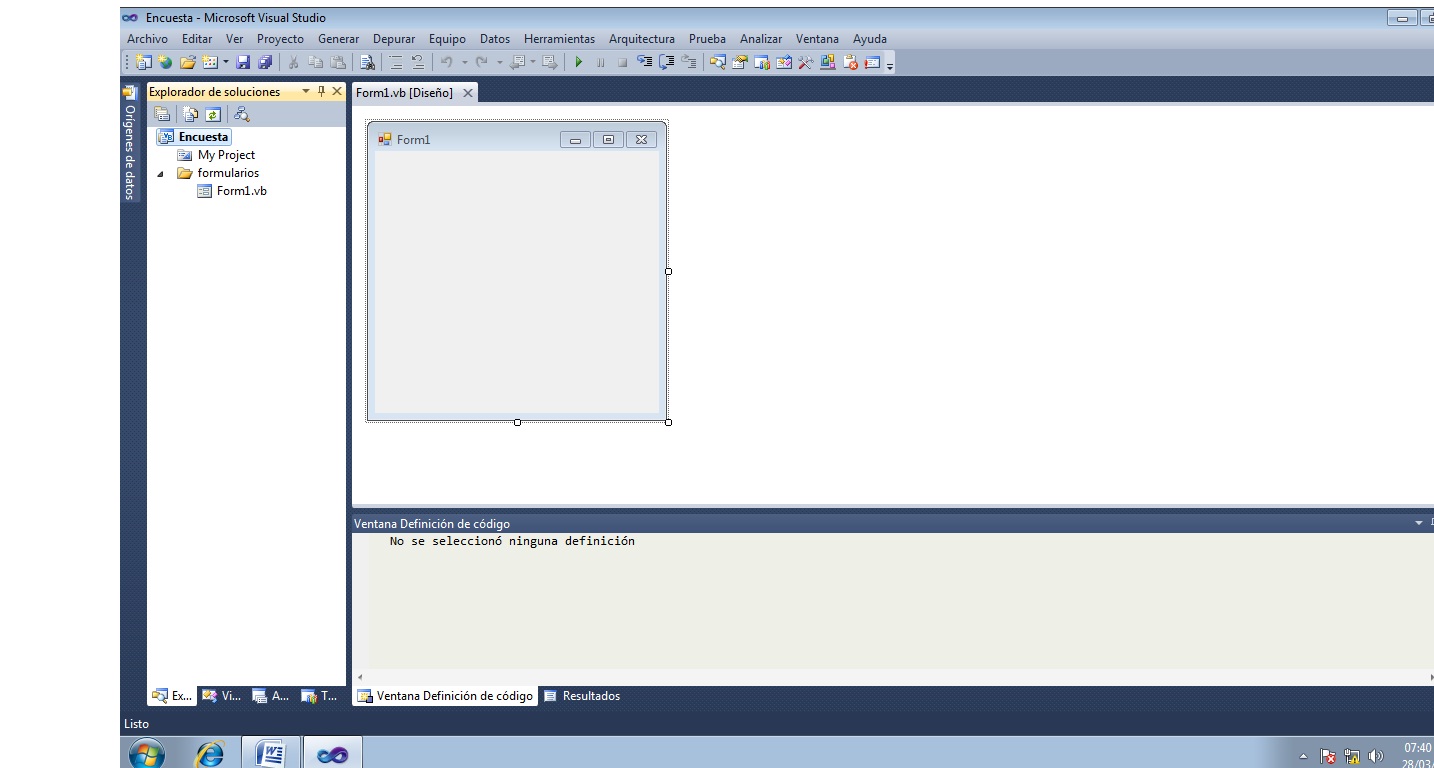Viewport: 1434px width, 768px height.
Task: Open the New Project dropdown arrow
Action: [224, 62]
